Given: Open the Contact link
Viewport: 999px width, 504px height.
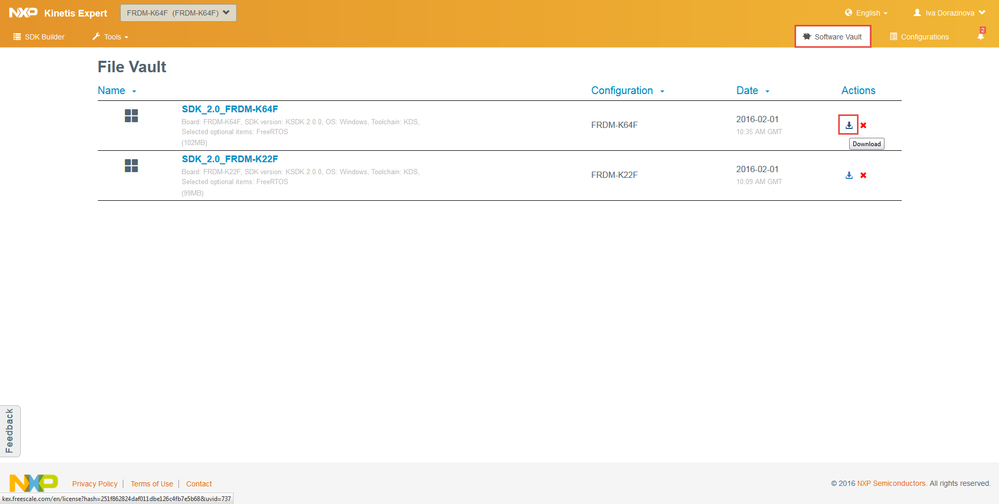Looking at the screenshot, I should (199, 484).
